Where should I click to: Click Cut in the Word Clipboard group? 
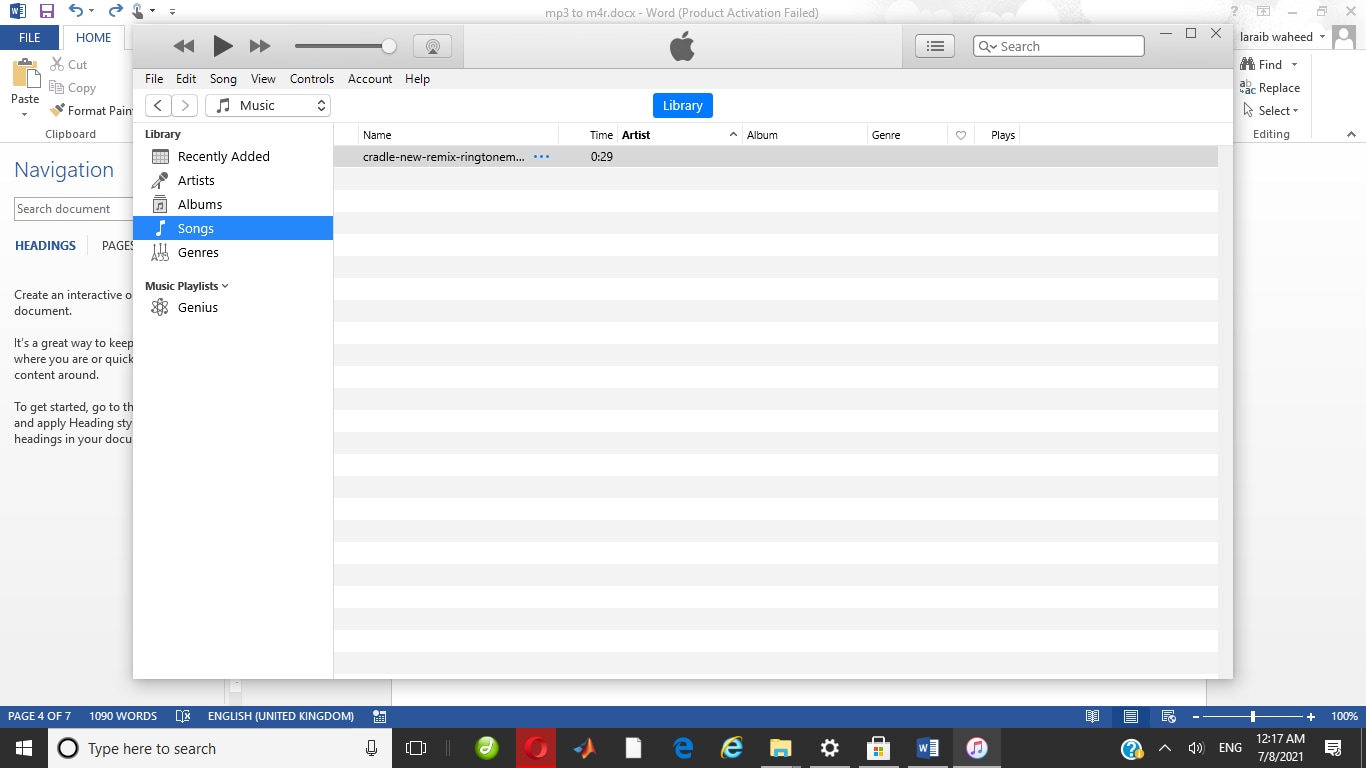click(x=68, y=64)
